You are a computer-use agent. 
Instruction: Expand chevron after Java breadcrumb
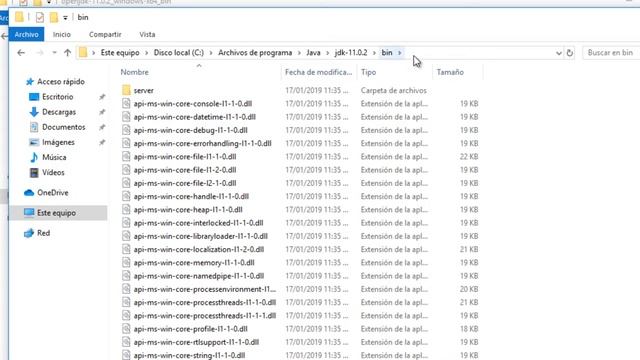coord(327,53)
